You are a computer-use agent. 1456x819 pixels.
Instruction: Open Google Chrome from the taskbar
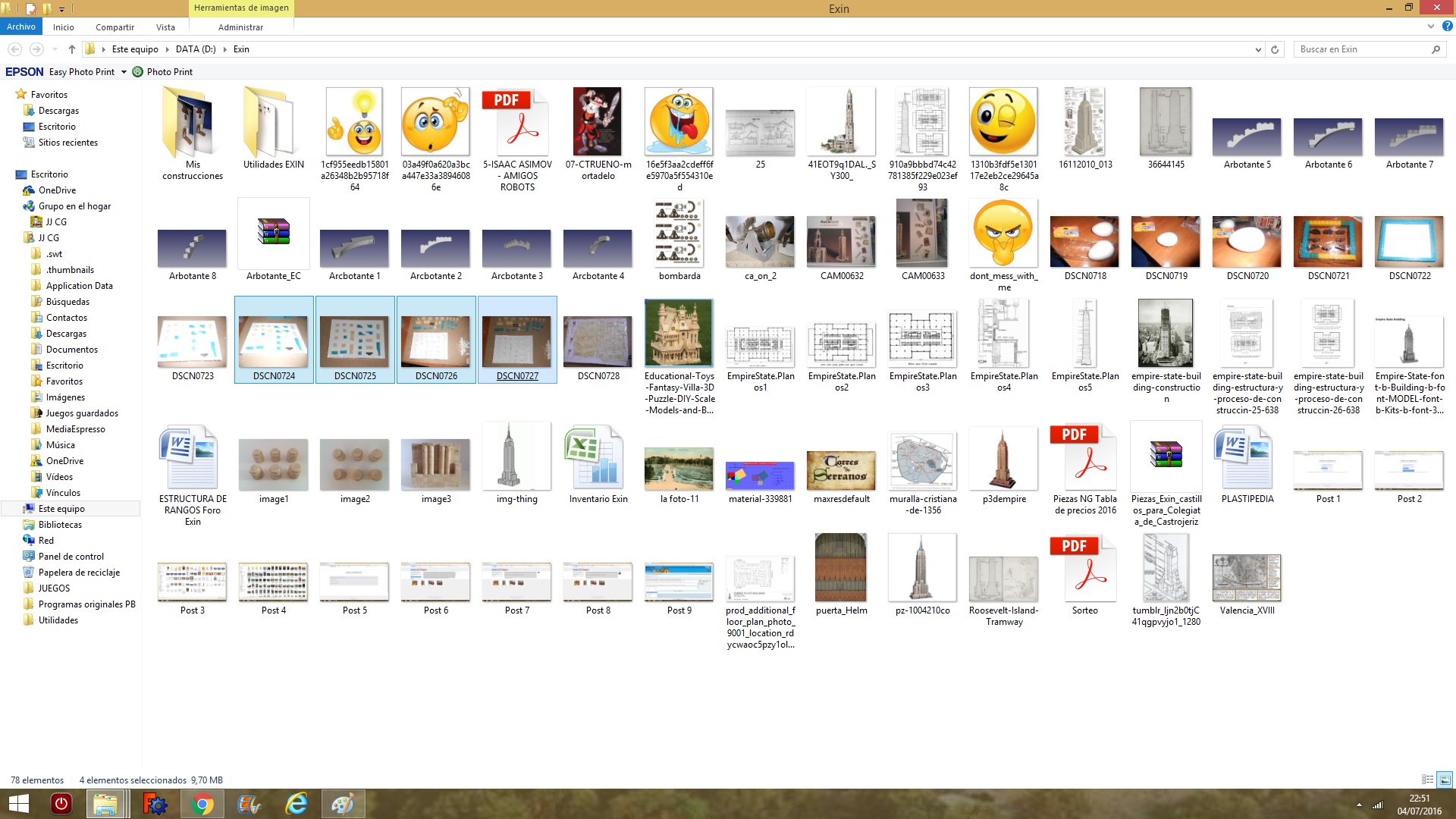point(202,804)
